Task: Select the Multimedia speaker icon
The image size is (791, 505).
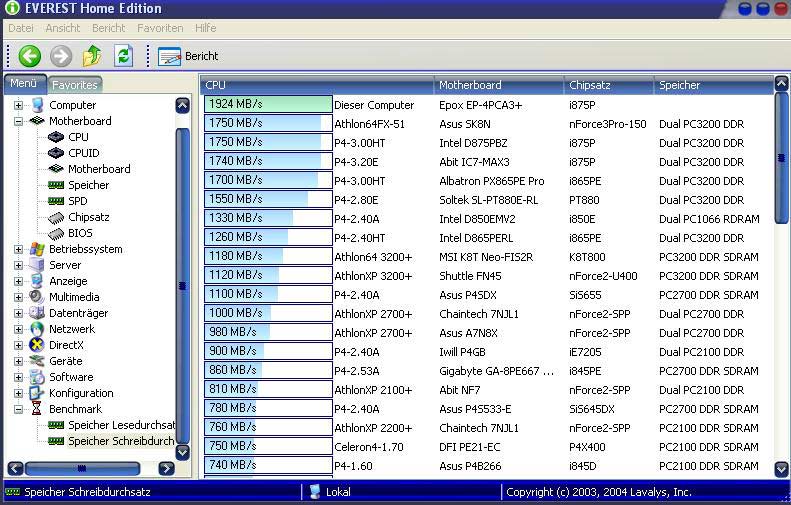Action: [37, 297]
